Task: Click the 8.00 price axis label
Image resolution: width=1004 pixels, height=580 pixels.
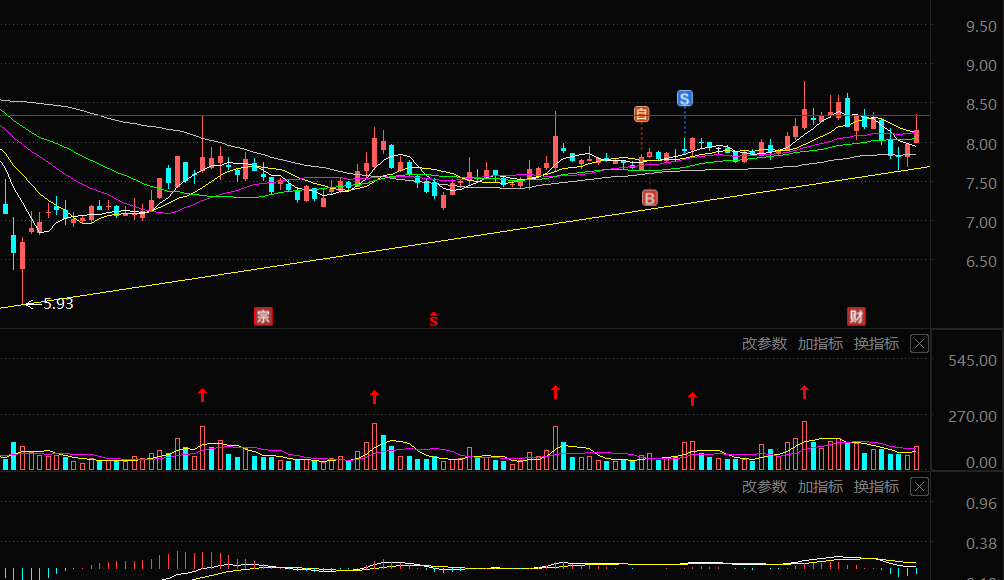Action: pos(981,145)
